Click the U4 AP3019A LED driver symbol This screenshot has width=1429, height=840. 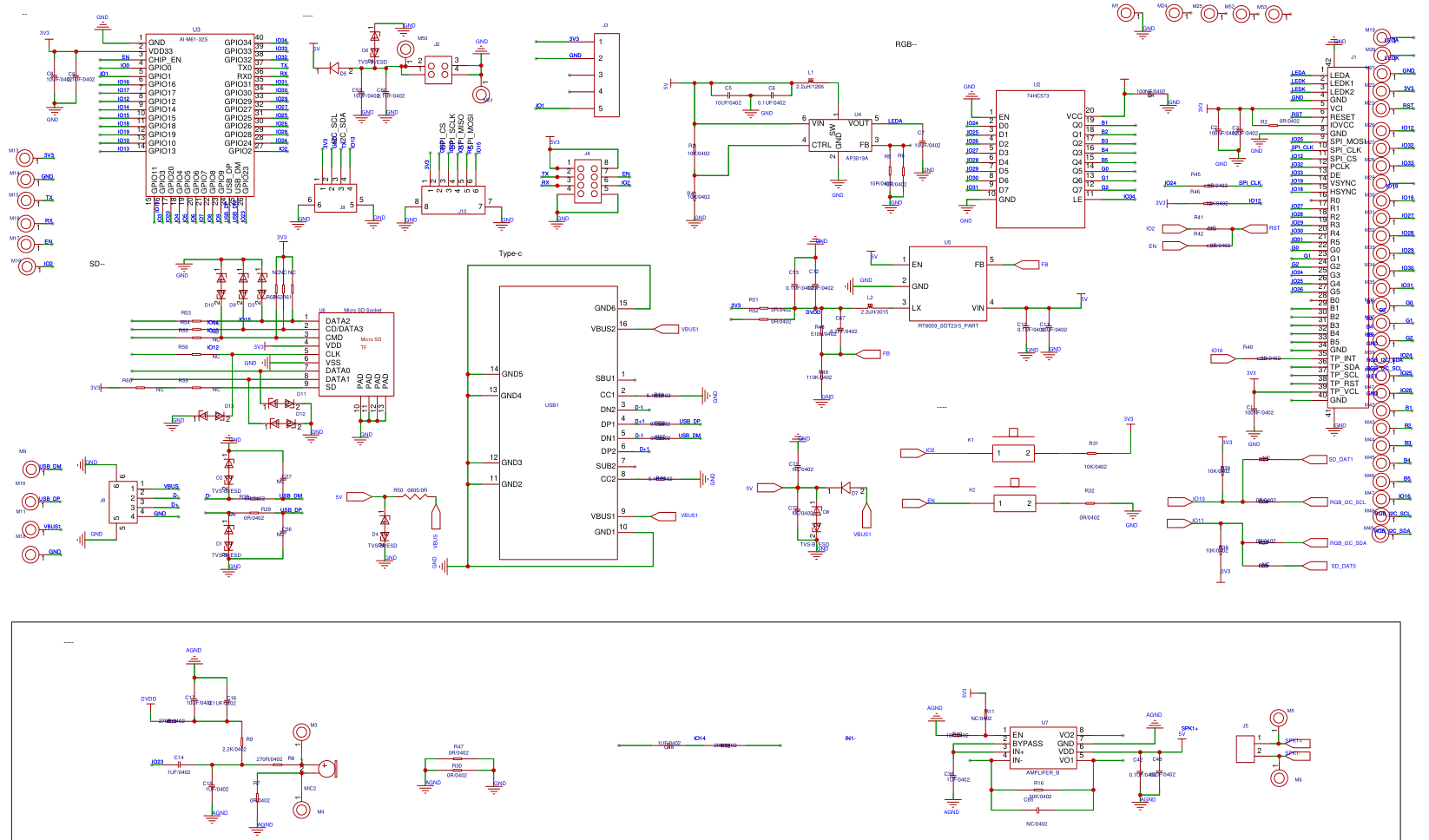click(840, 136)
